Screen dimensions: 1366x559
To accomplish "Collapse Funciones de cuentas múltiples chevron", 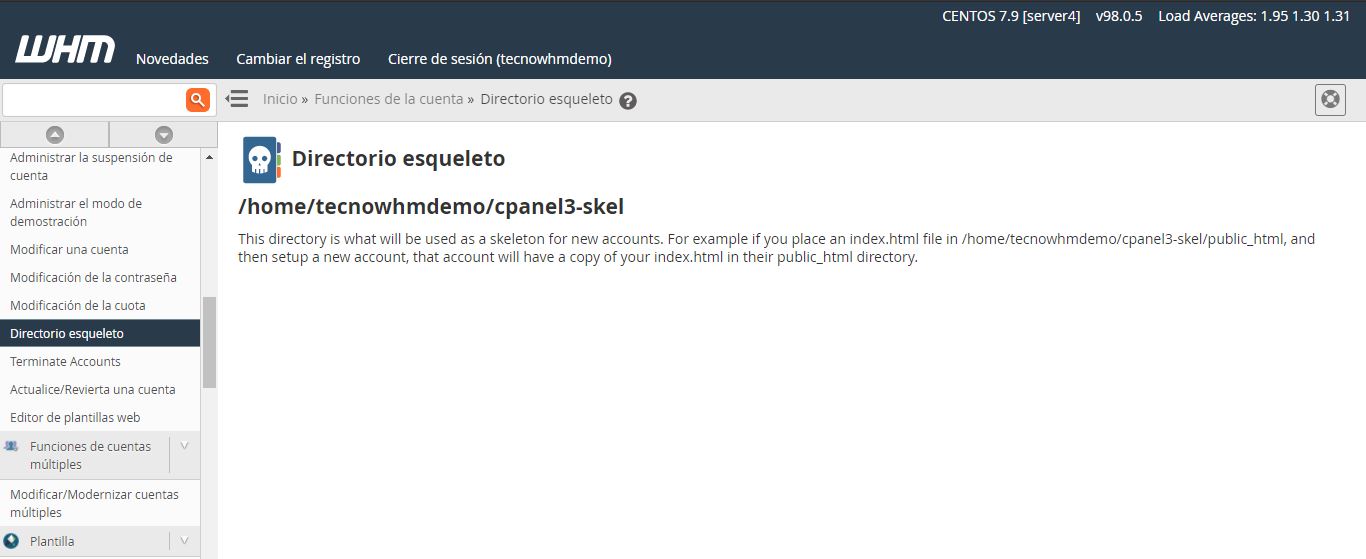I will [x=184, y=447].
